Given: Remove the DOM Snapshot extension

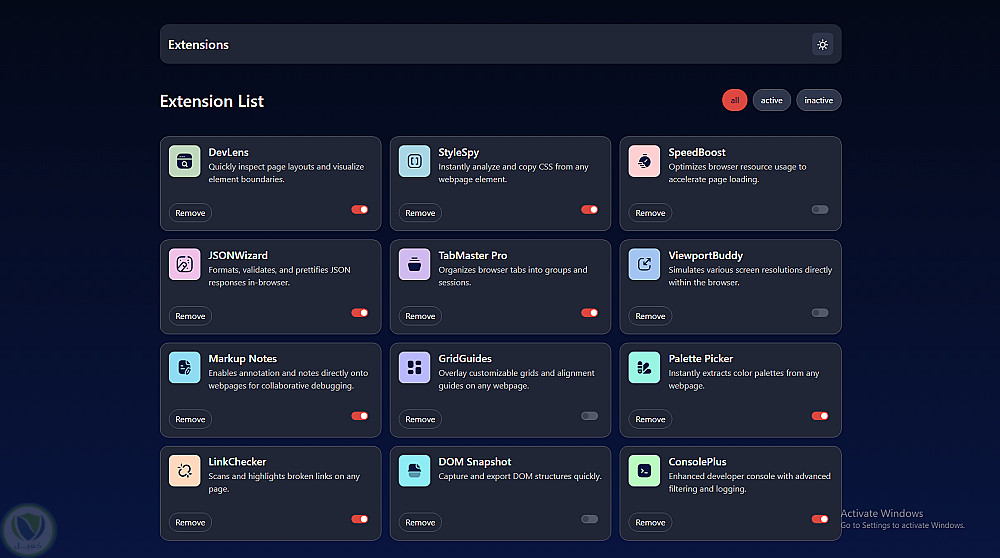Looking at the screenshot, I should click(x=420, y=523).
